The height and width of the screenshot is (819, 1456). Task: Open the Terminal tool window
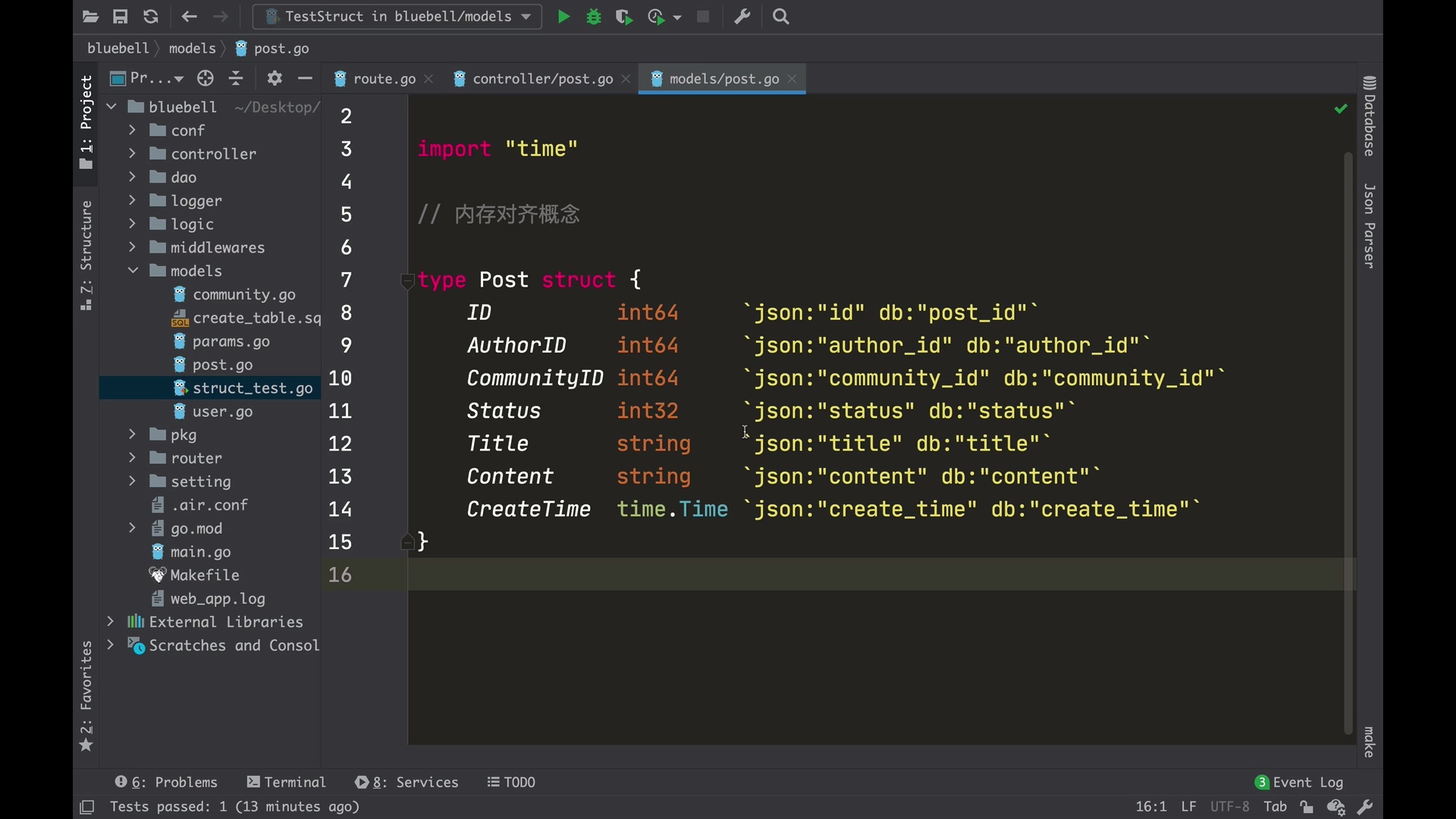click(287, 782)
